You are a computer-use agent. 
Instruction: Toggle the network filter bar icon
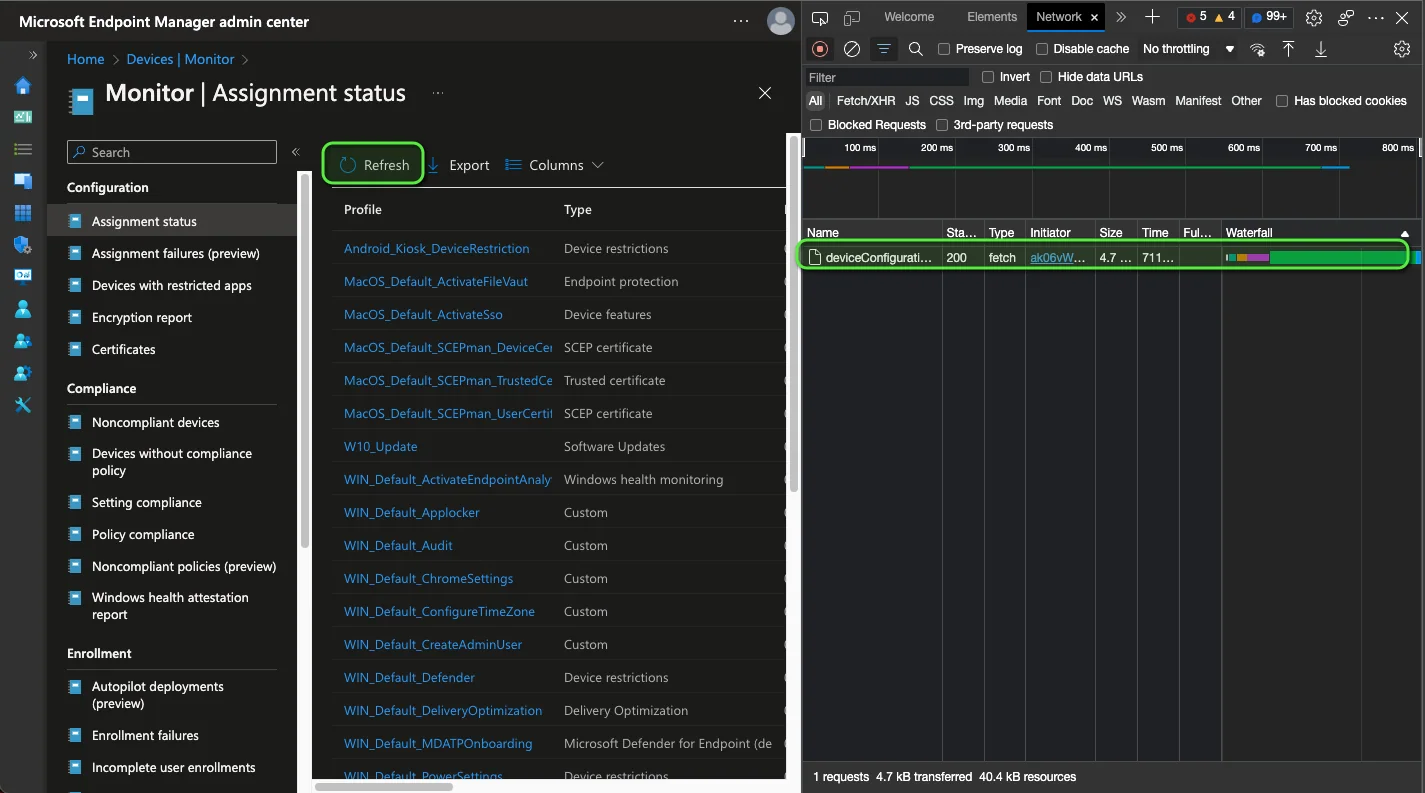884,49
